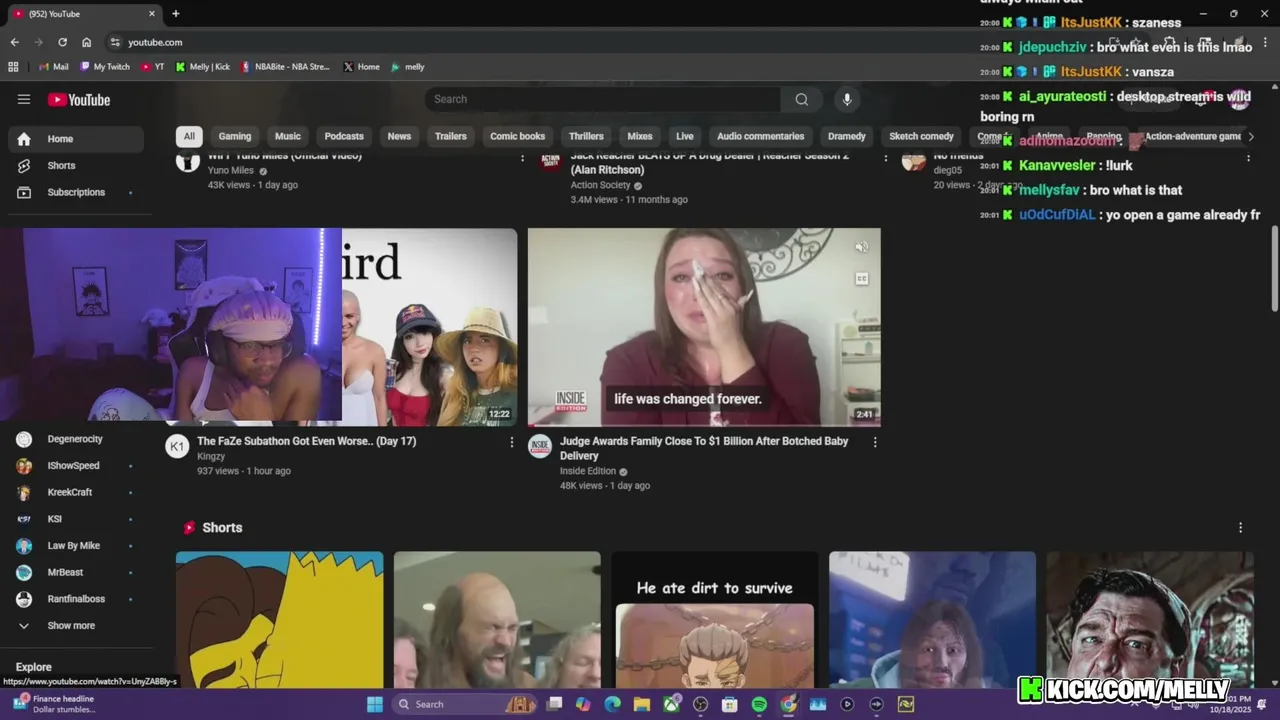The image size is (1280, 720).
Task: Open YT bookmark
Action: [x=153, y=67]
